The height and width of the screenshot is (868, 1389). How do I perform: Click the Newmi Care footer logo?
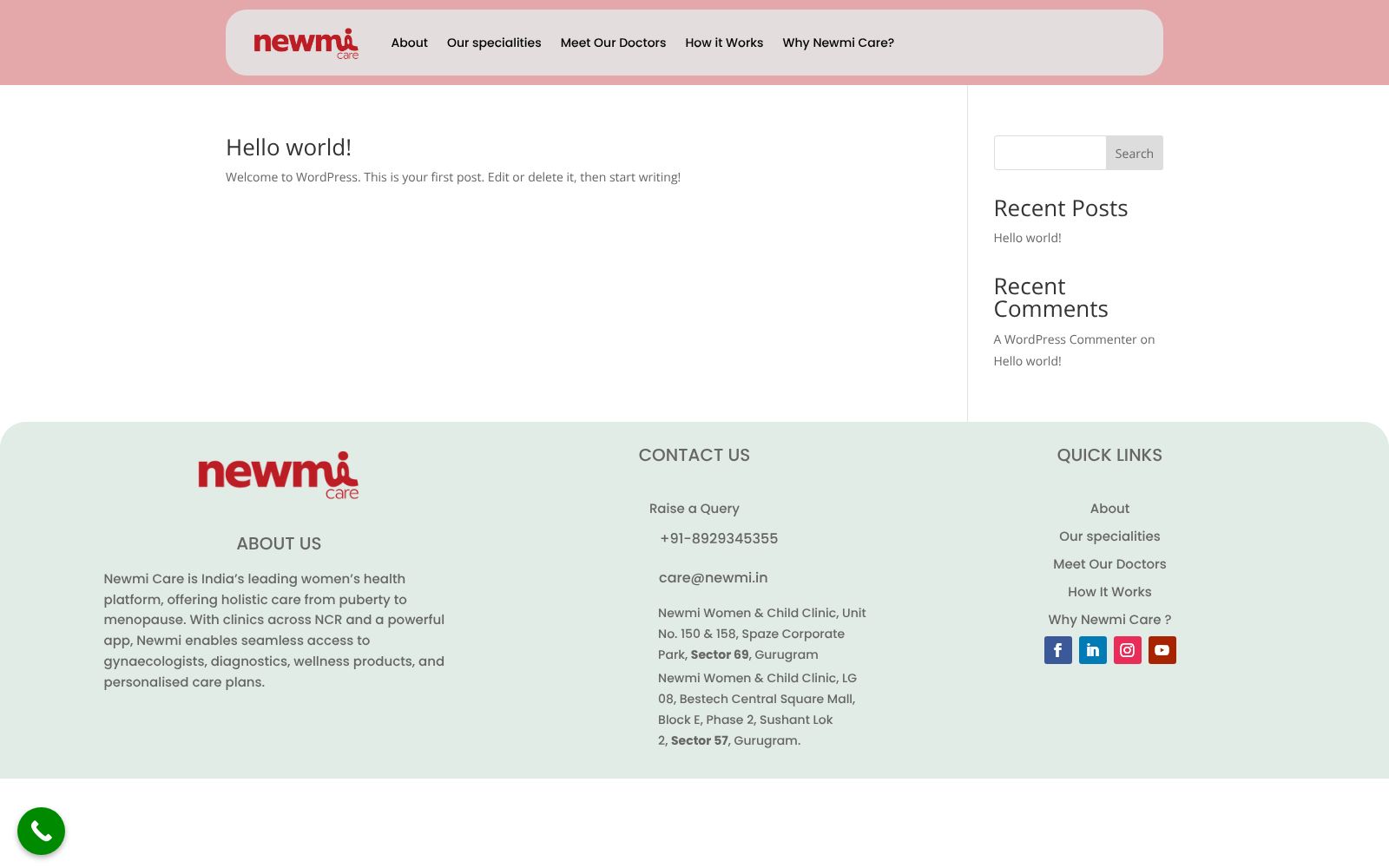[278, 475]
